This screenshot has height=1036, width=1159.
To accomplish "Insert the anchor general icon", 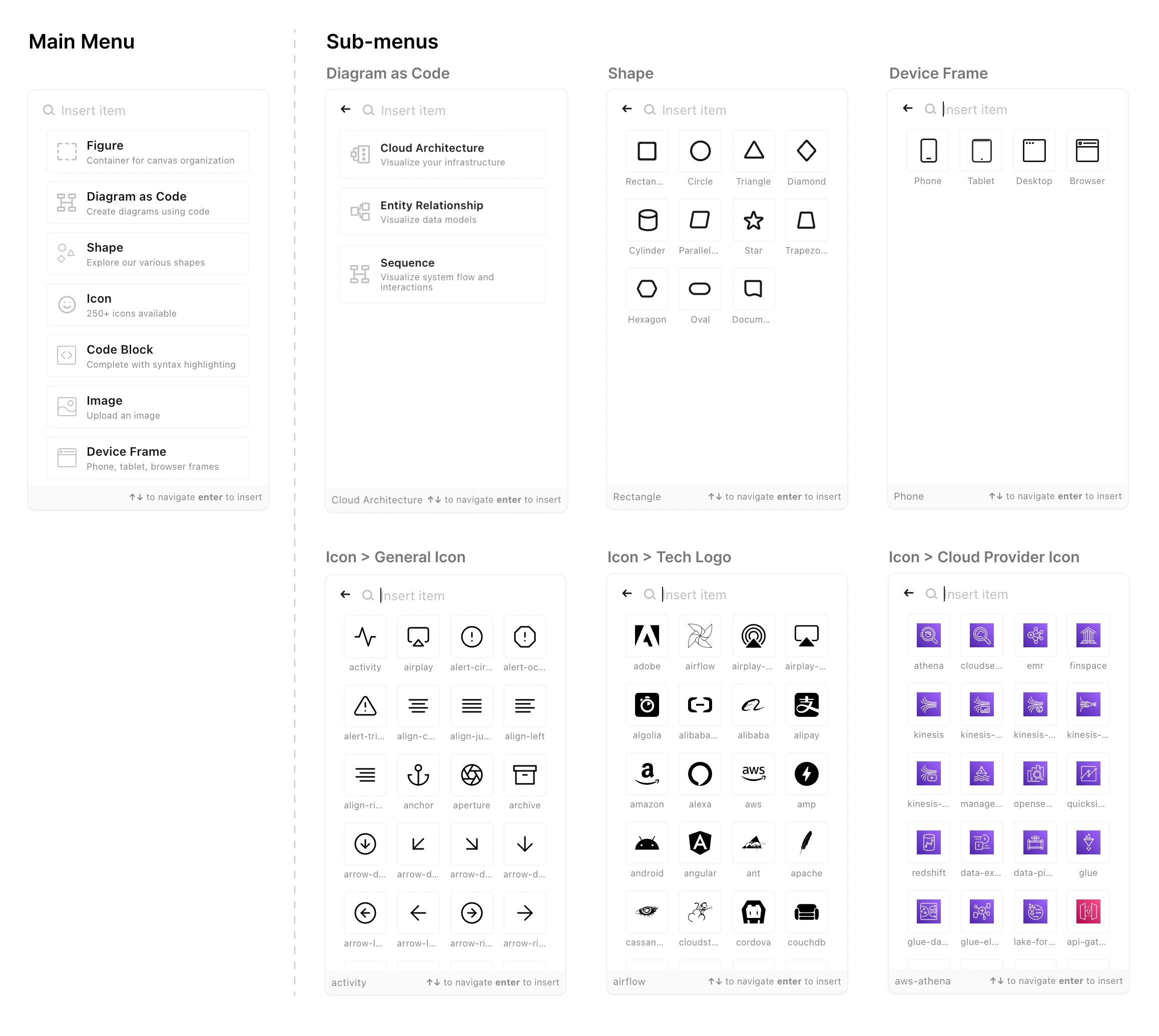I will point(418,775).
